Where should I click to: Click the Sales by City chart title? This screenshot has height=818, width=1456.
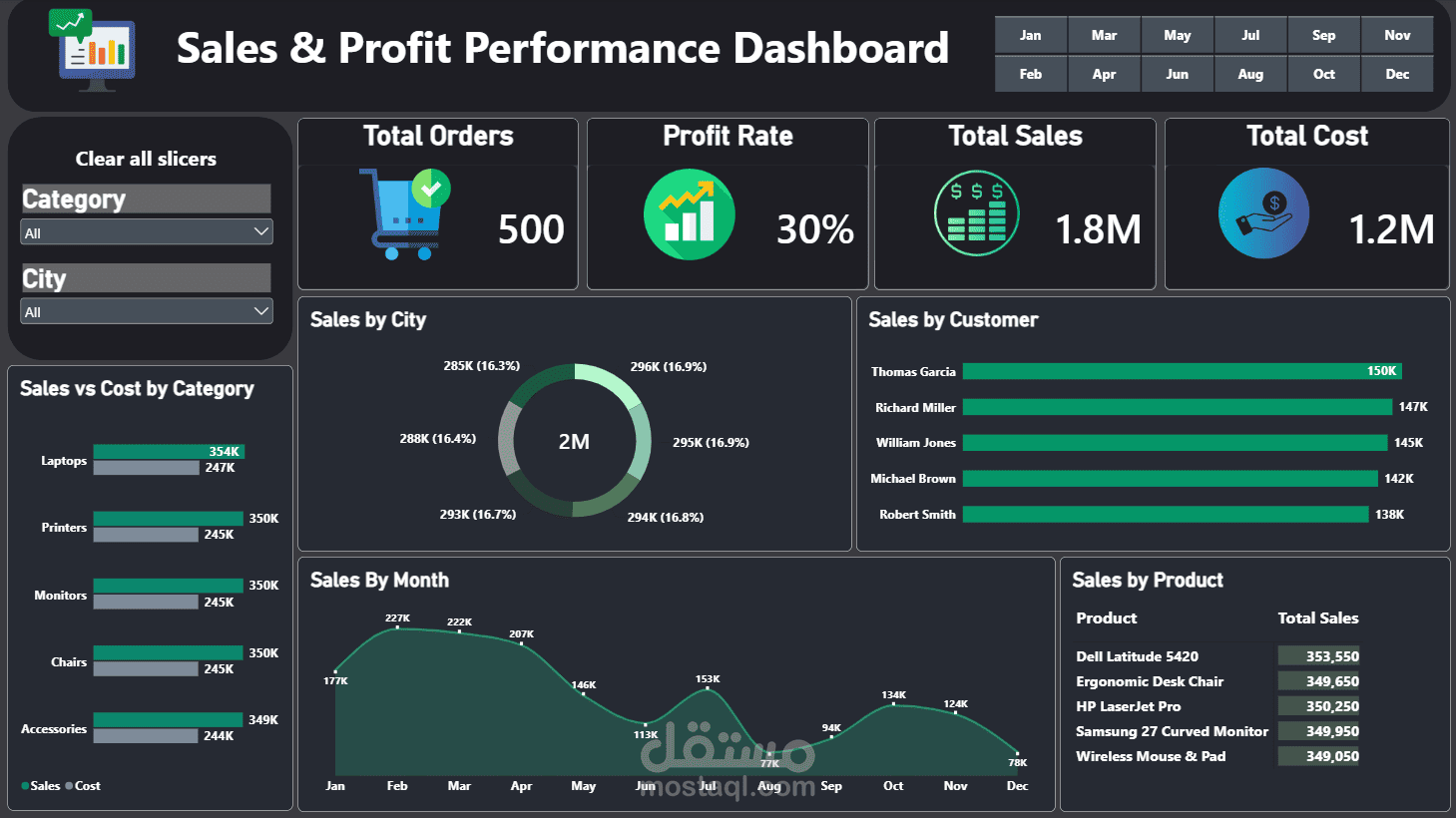[368, 320]
